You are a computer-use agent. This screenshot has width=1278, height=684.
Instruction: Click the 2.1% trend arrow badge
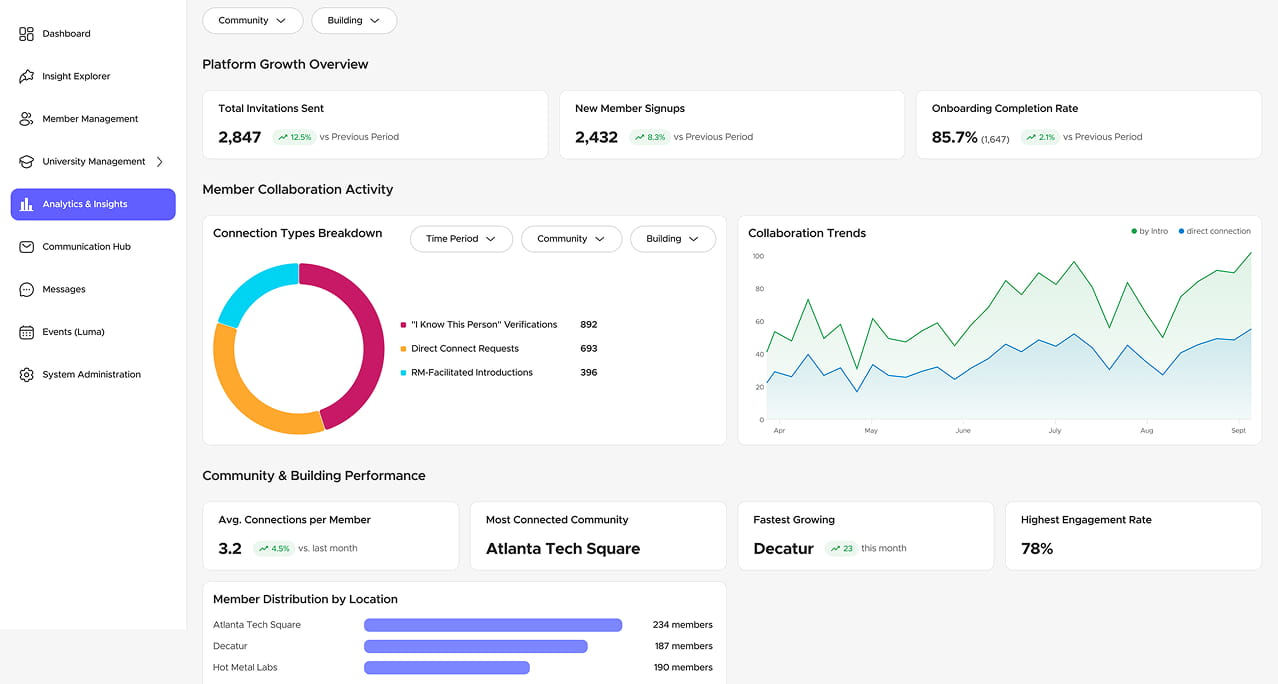point(1040,137)
